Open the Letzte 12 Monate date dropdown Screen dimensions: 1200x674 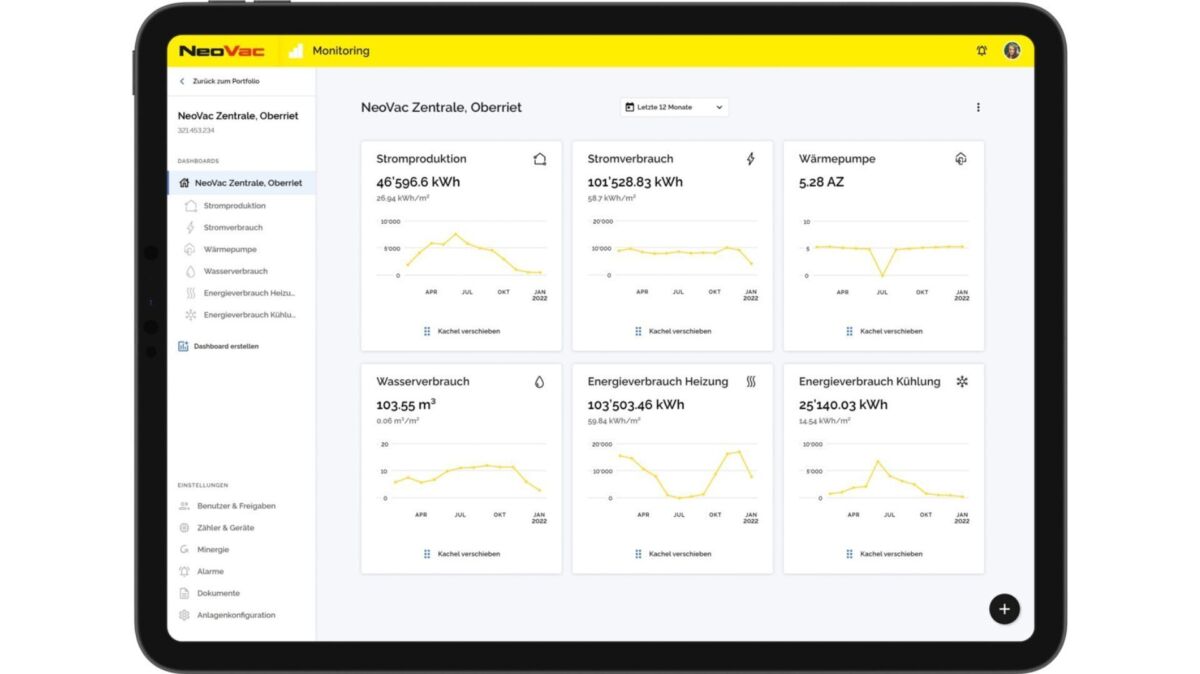[x=674, y=107]
